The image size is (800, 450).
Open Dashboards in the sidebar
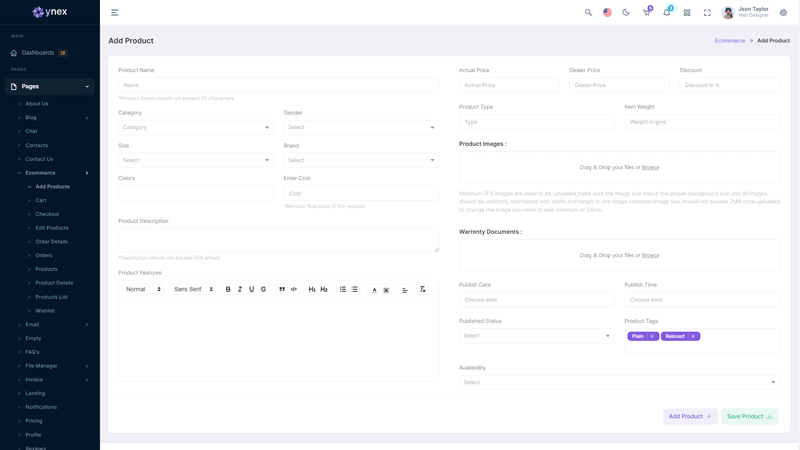[38, 53]
